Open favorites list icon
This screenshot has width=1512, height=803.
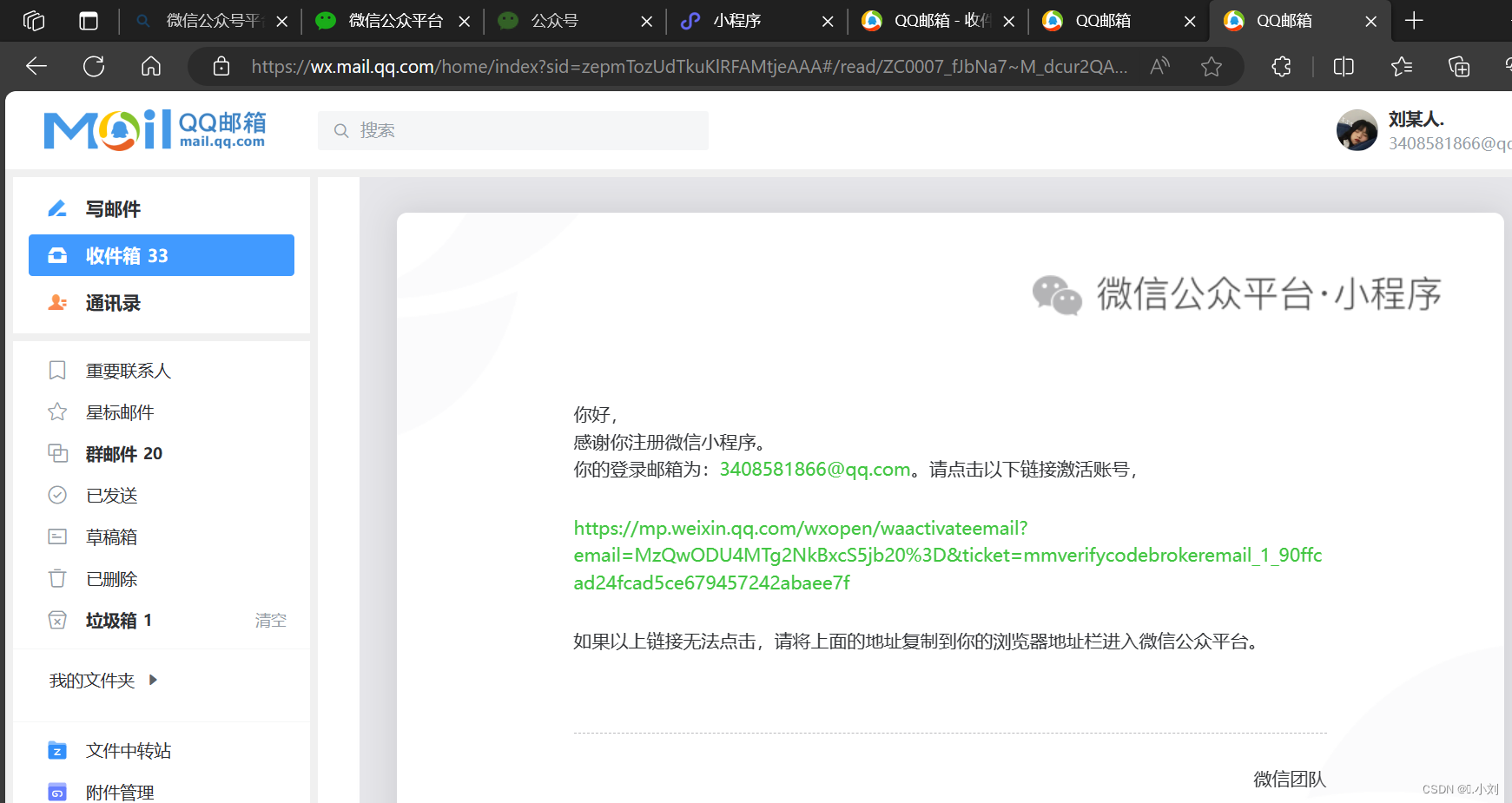[x=1401, y=66]
